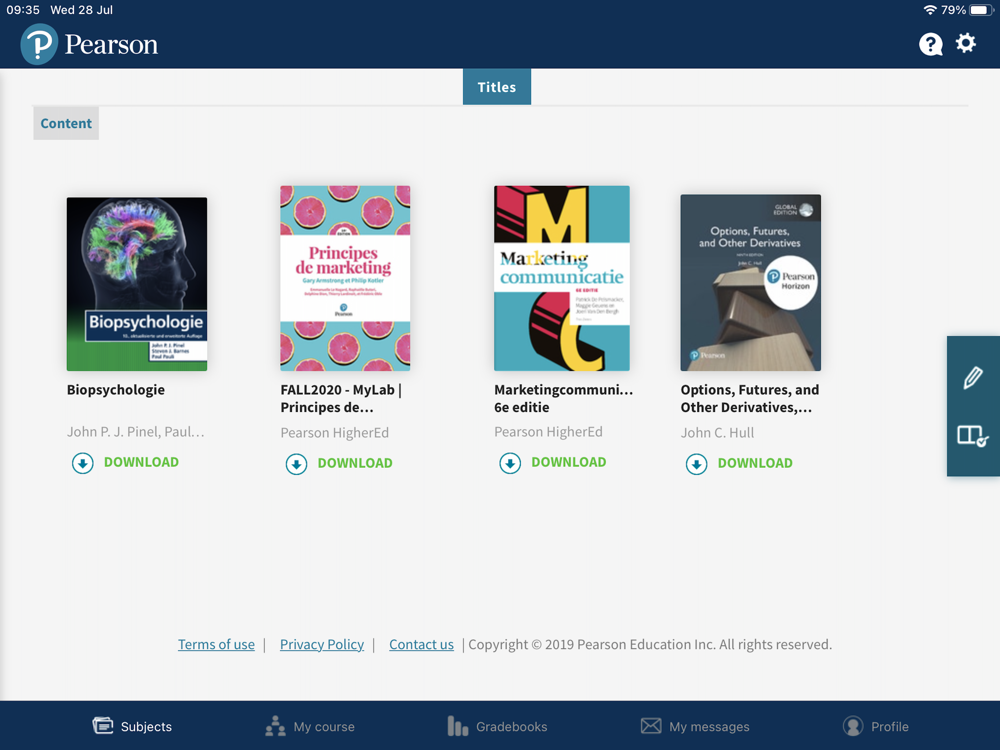
Task: Open Subjects label in the bottom navigation
Action: 146,726
